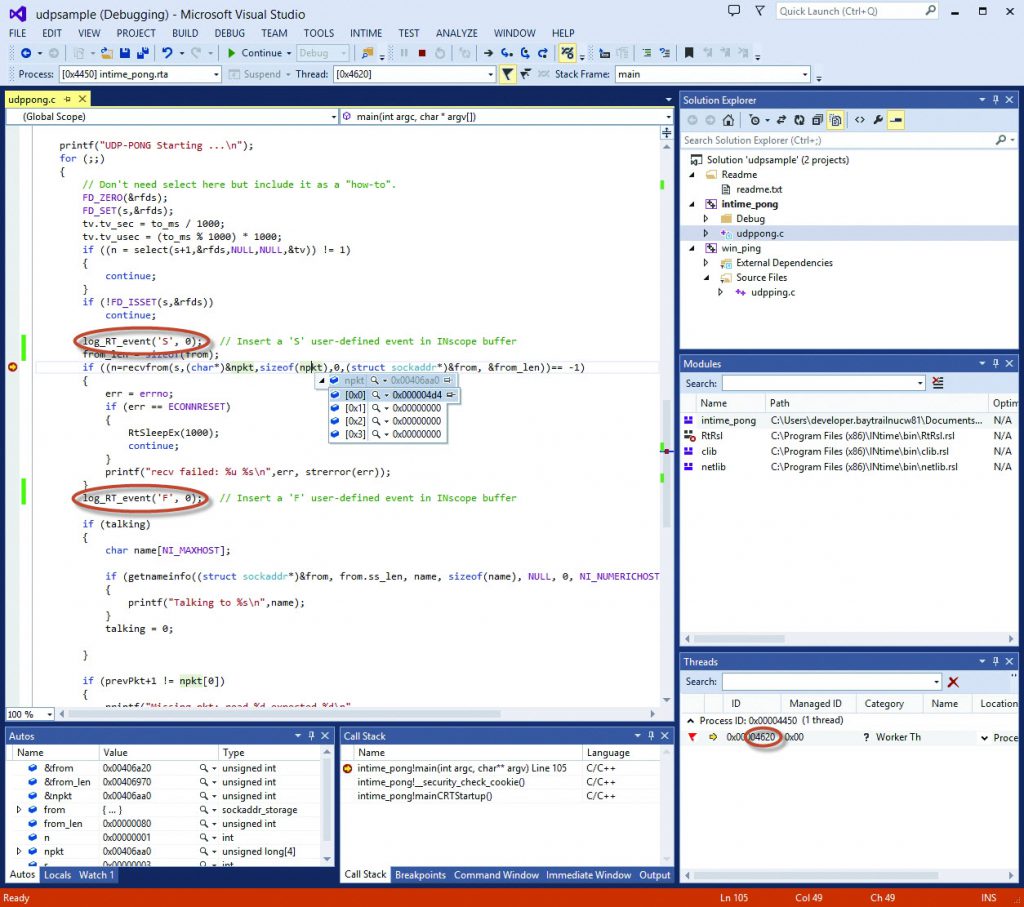Collapse All in Solution Explorer

(817, 120)
